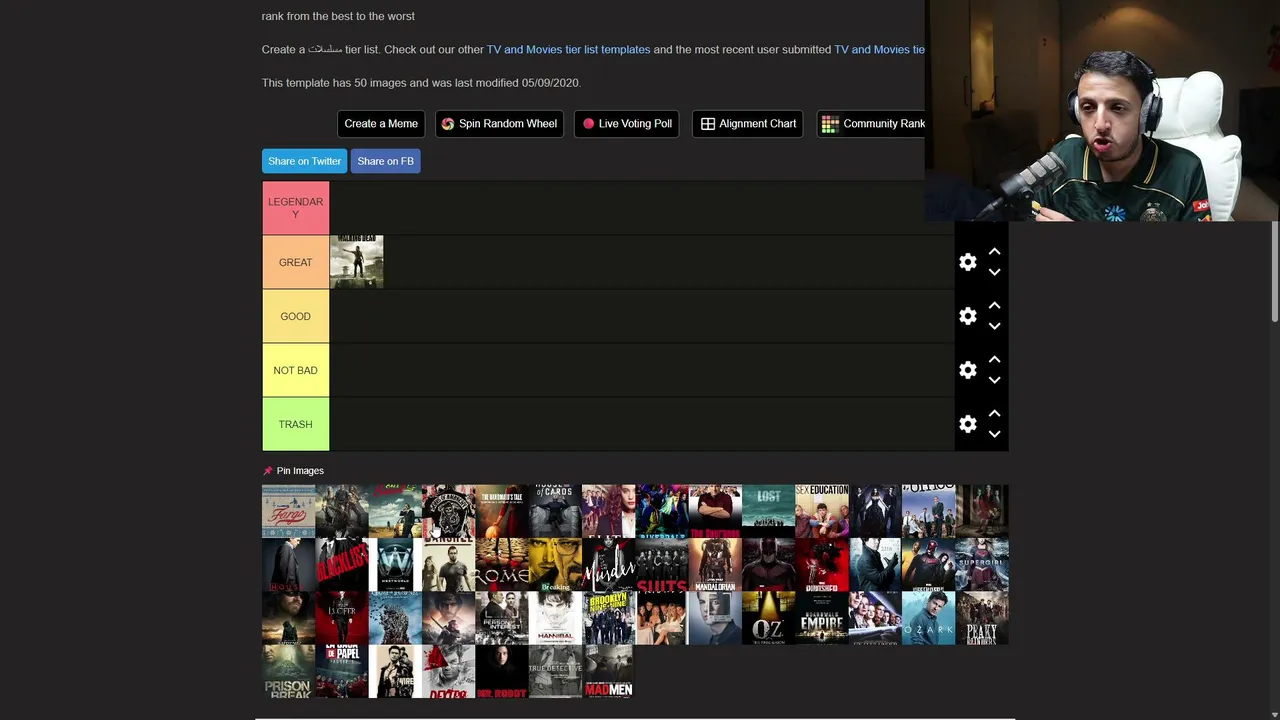Open settings gear for the GREAT tier row
This screenshot has height=720, width=1280.
click(x=967, y=262)
